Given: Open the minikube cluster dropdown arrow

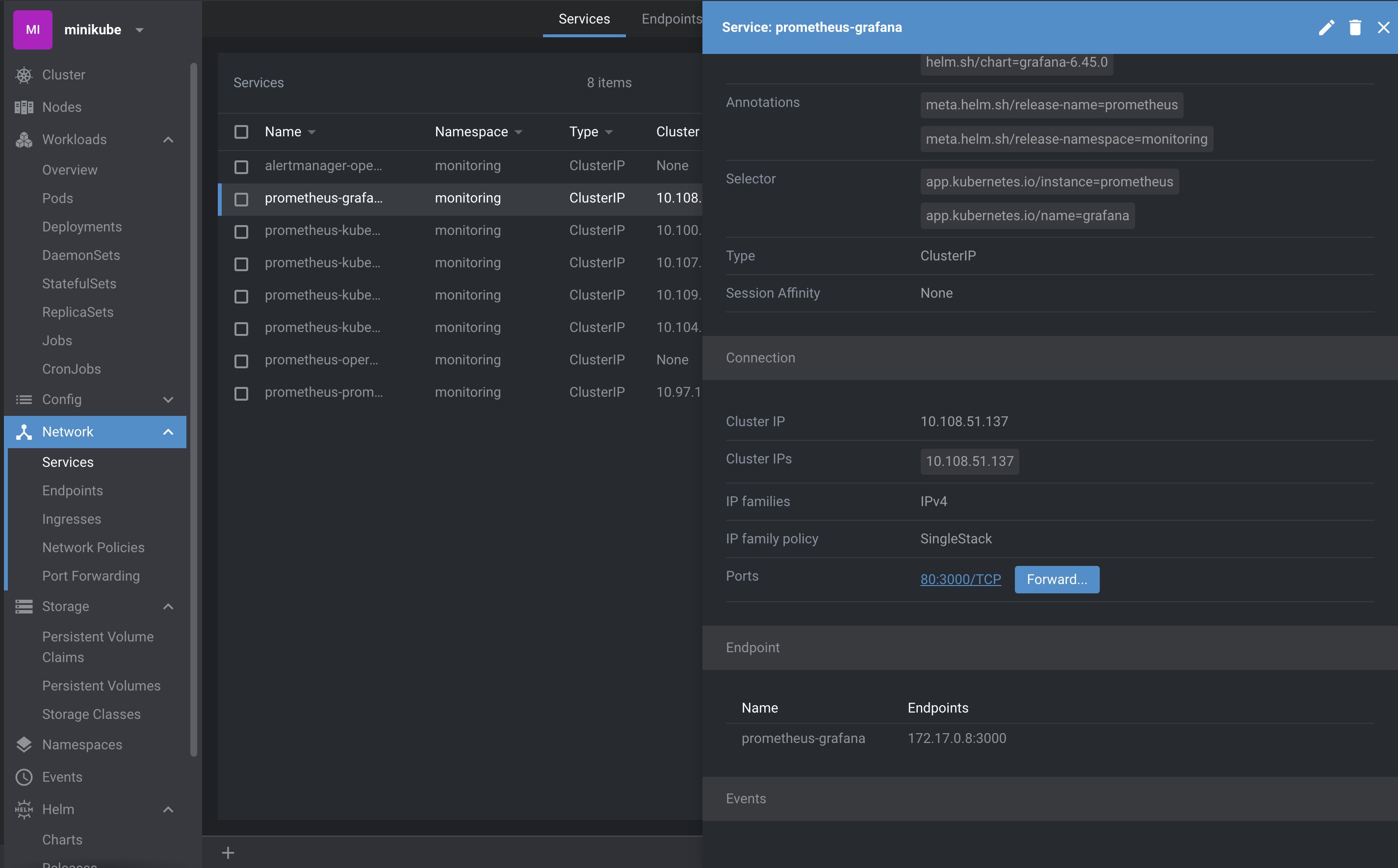Looking at the screenshot, I should click(x=139, y=30).
